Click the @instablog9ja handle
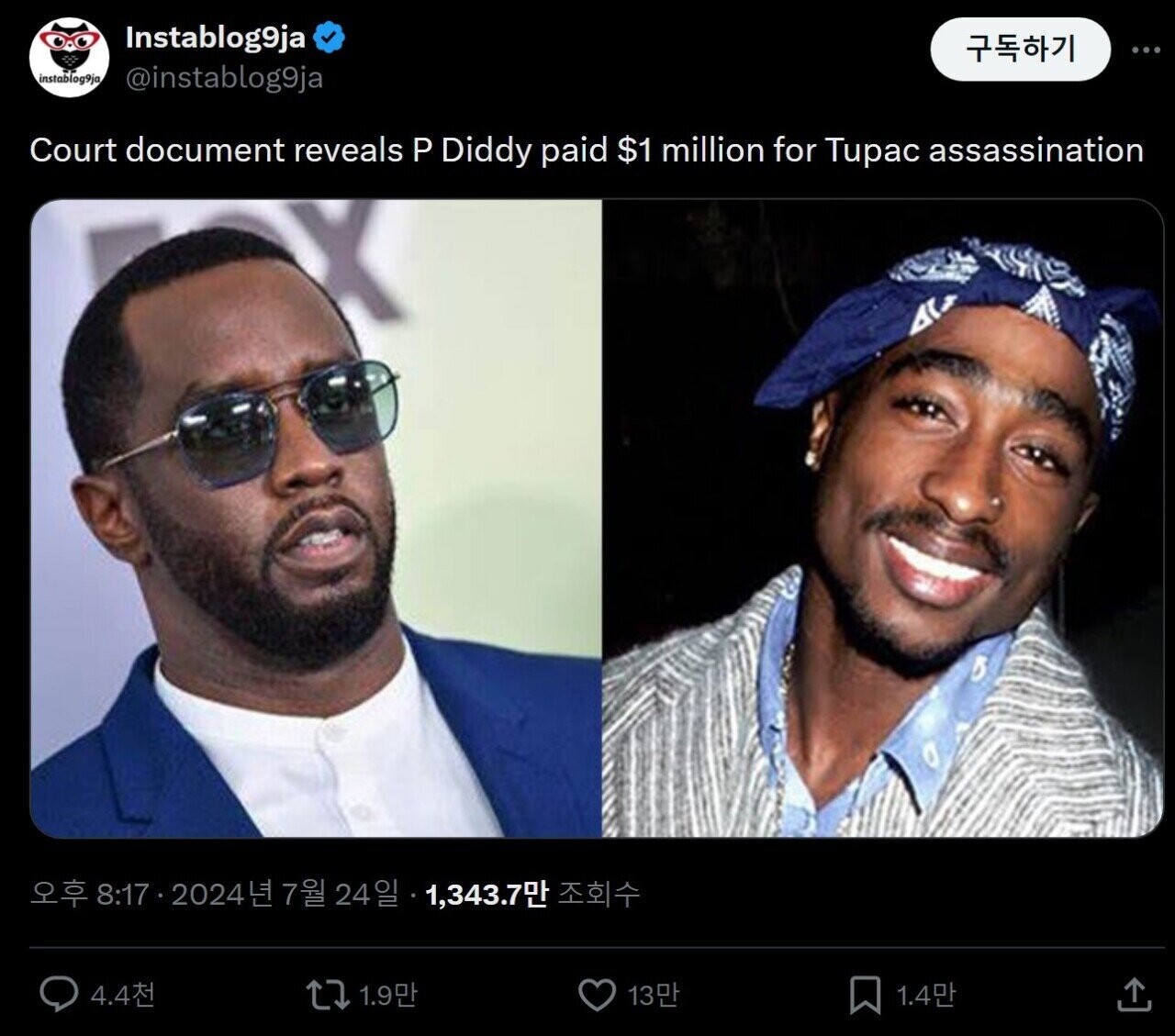Screen dimensions: 1175x1036 [223, 78]
